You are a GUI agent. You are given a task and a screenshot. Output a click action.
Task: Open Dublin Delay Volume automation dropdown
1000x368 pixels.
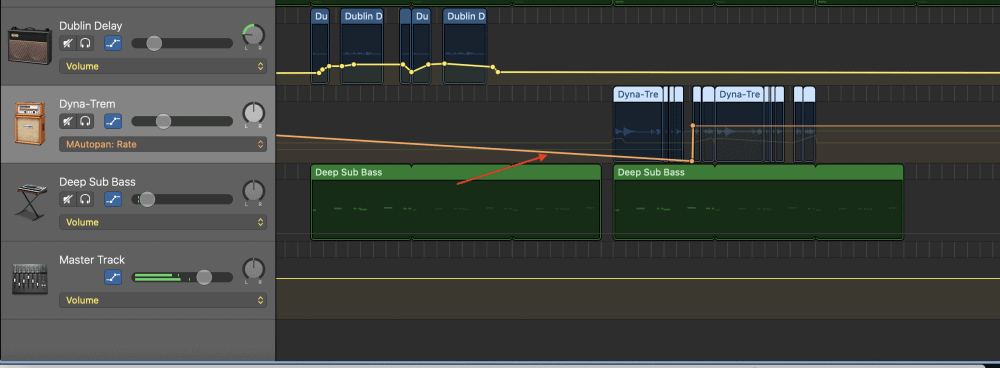pos(163,66)
